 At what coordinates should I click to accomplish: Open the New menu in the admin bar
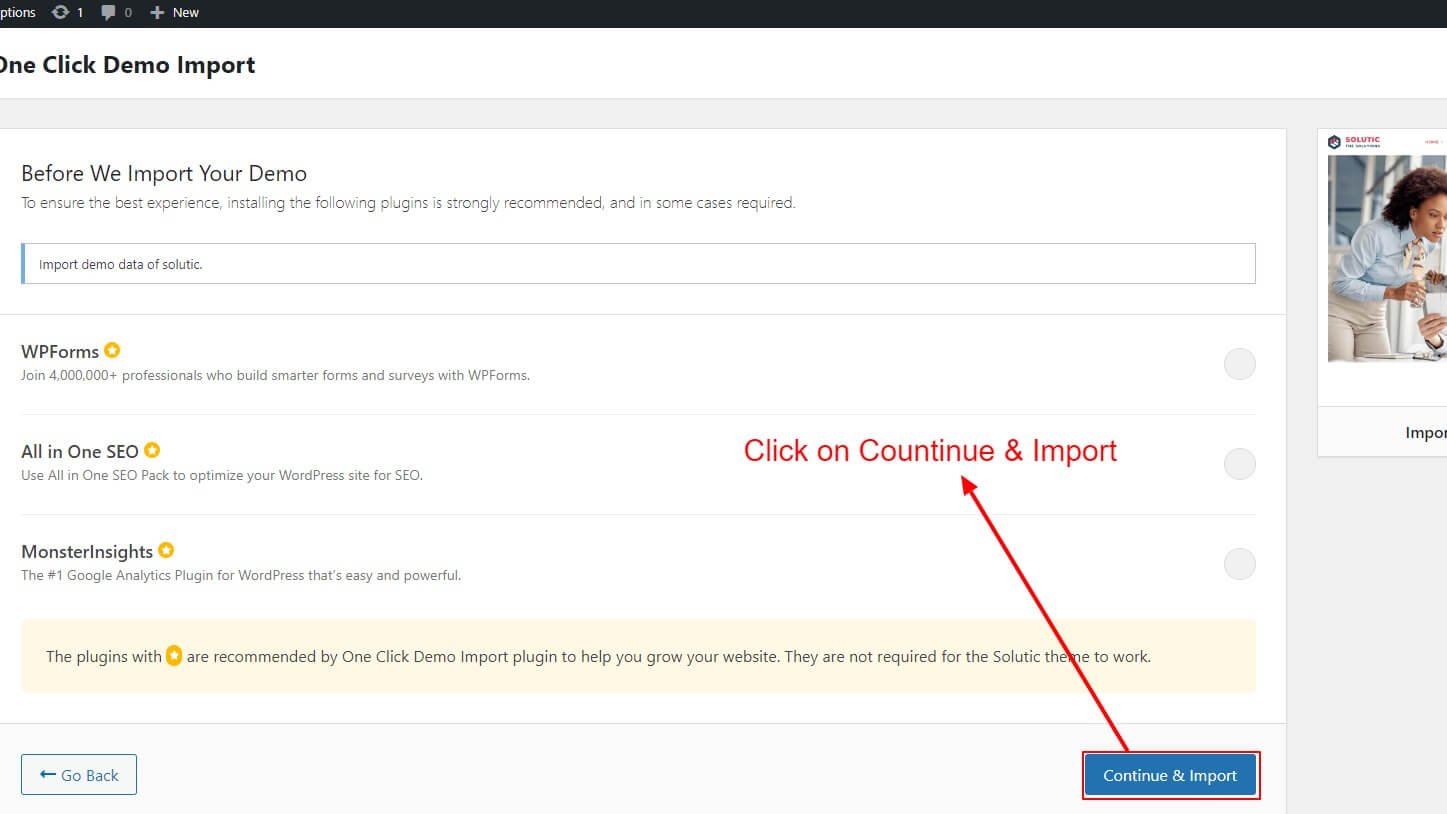[175, 13]
